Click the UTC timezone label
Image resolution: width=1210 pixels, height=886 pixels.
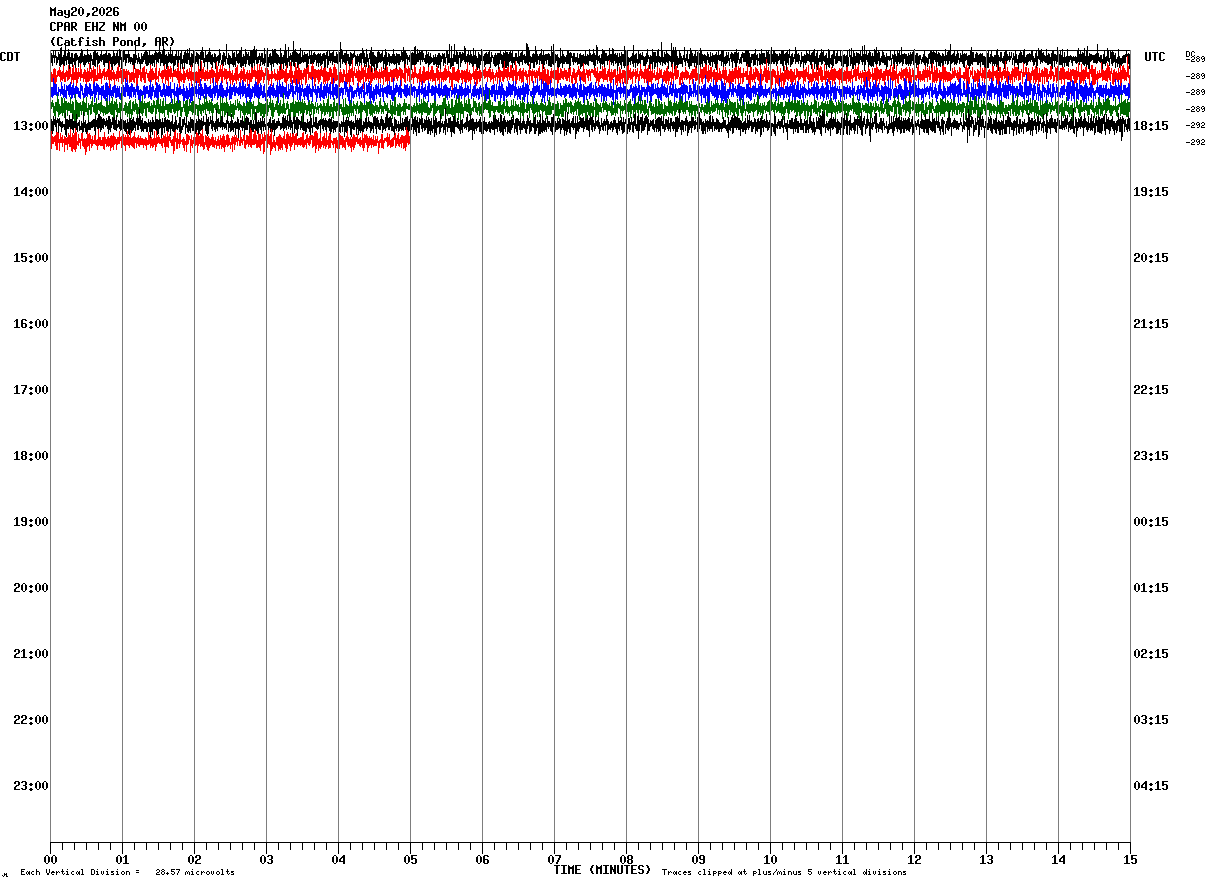1155,57
